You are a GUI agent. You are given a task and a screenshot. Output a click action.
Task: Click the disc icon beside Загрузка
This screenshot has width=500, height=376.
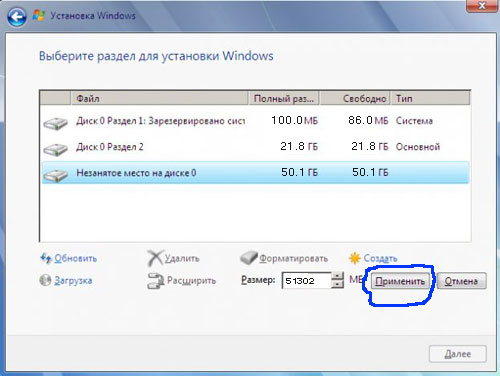(x=45, y=280)
